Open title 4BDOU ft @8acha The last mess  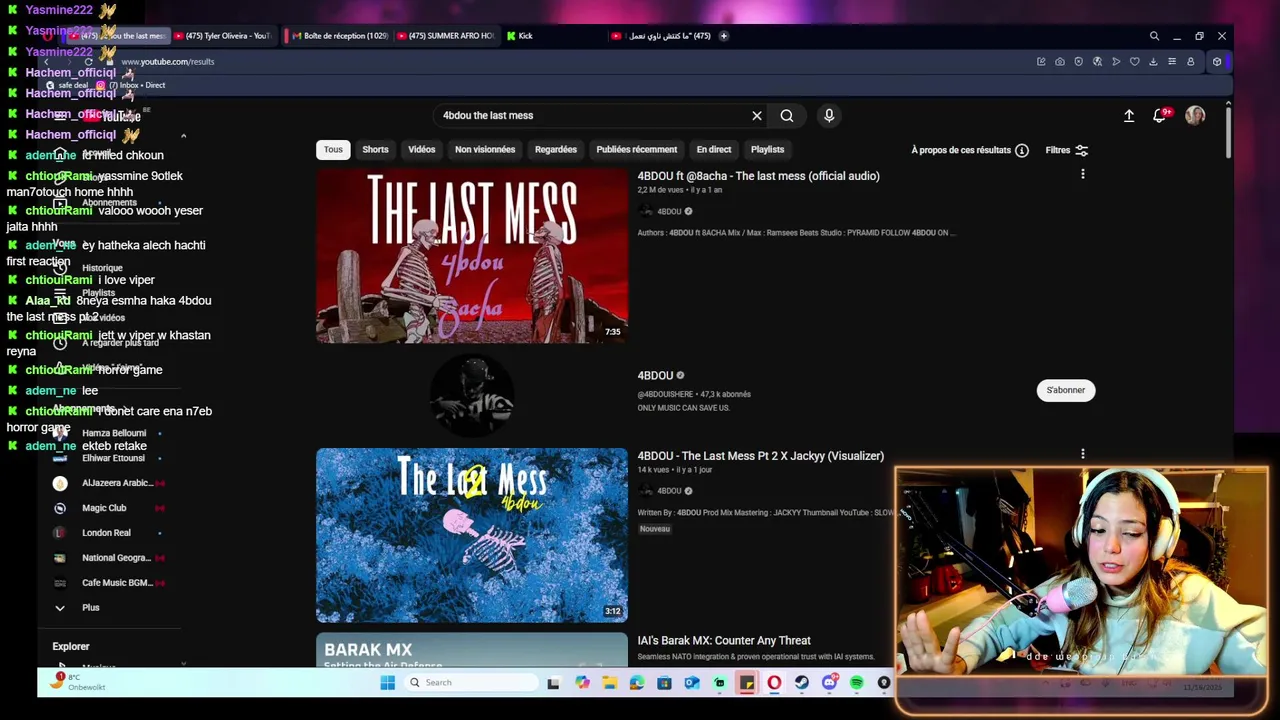tap(759, 176)
